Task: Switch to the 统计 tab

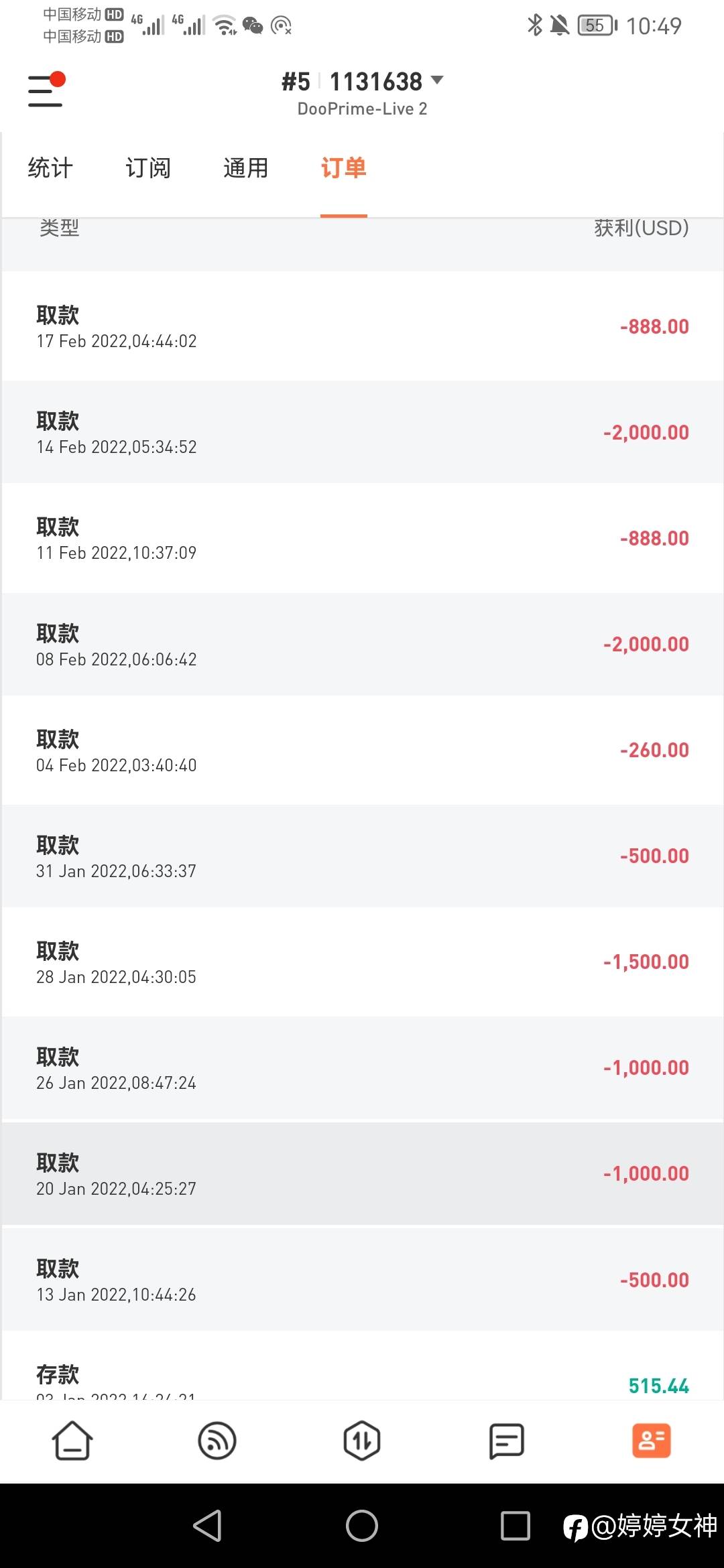Action: [x=50, y=168]
